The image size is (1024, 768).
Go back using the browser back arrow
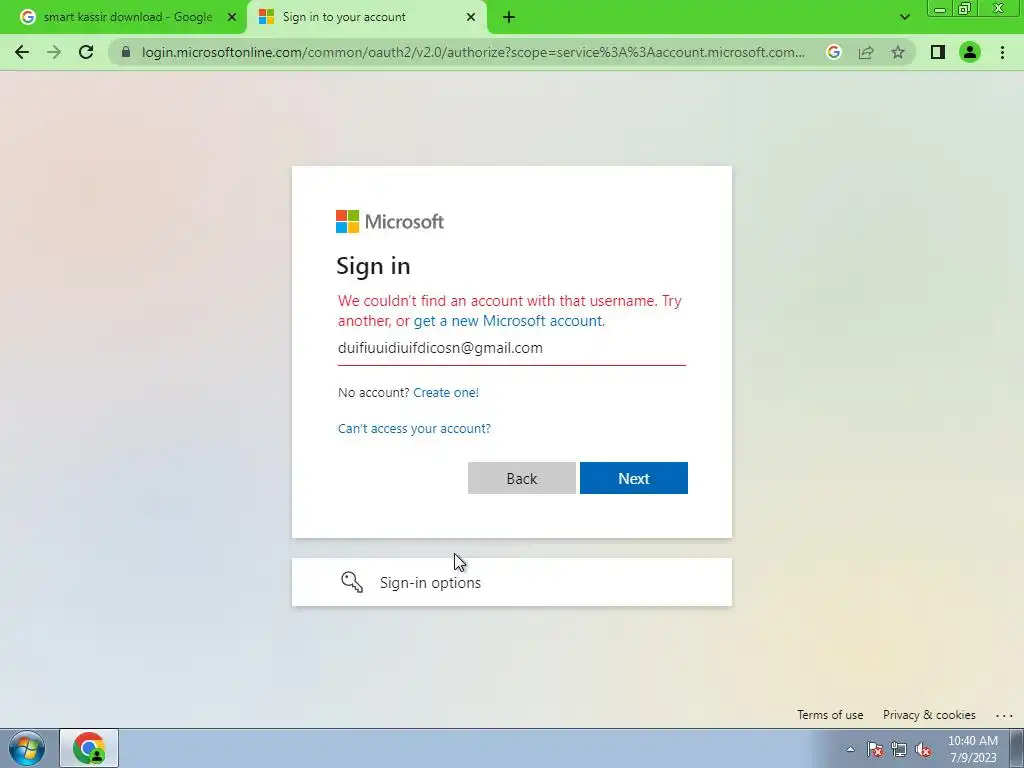pos(22,52)
